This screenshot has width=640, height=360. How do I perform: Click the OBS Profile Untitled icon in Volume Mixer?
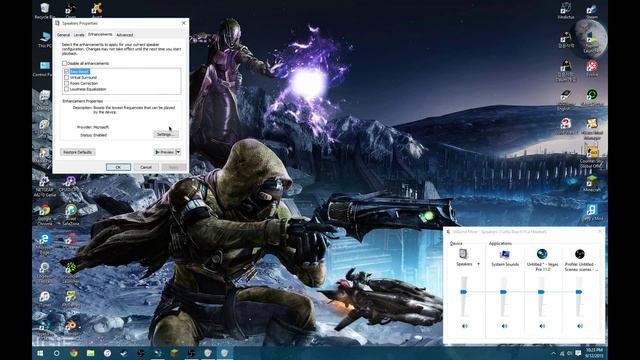pyautogui.click(x=580, y=254)
